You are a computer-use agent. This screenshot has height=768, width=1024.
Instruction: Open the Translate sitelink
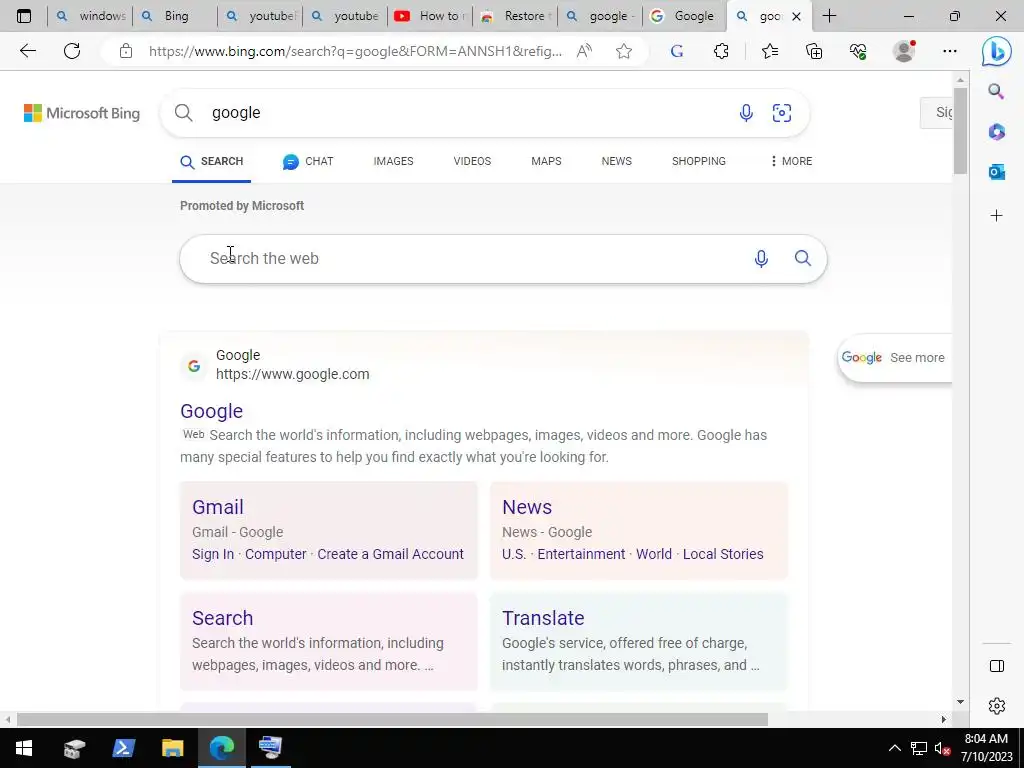click(x=543, y=618)
